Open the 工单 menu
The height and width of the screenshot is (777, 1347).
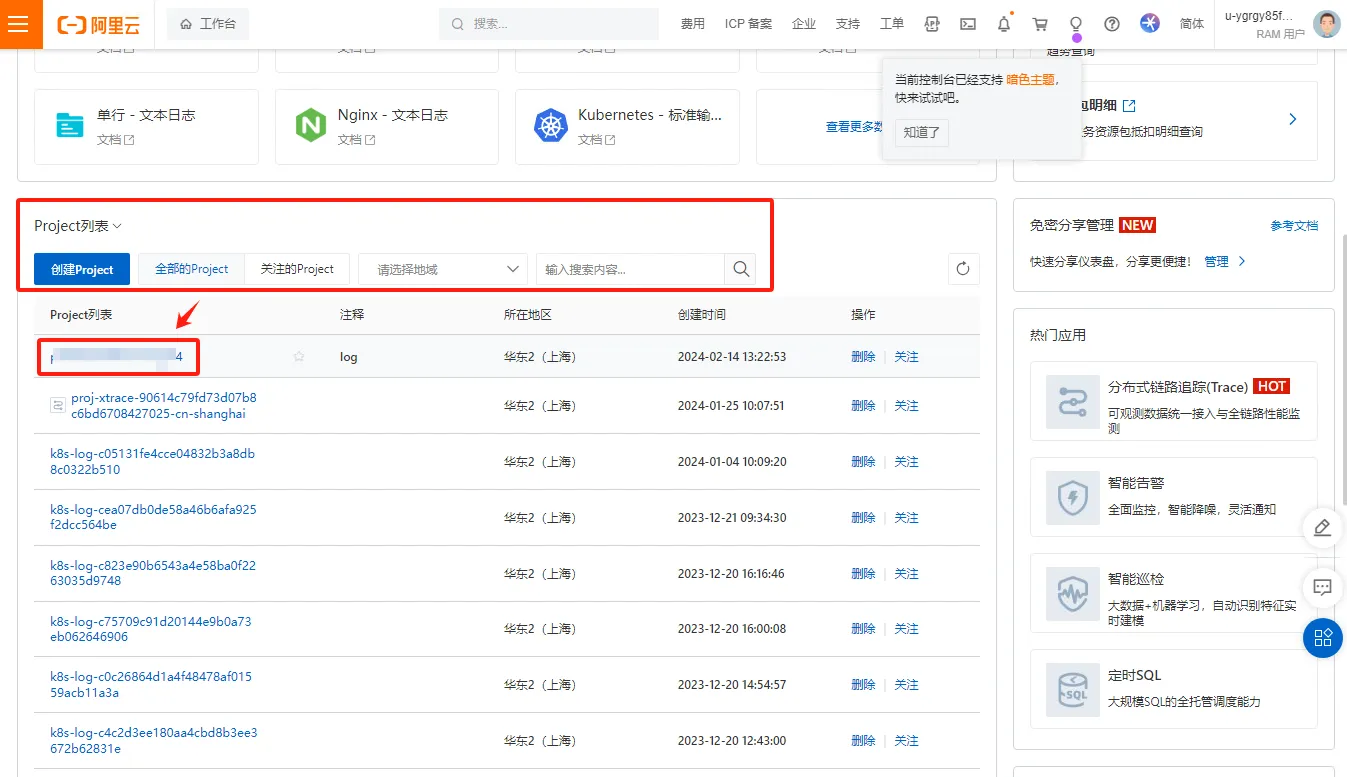tap(892, 24)
